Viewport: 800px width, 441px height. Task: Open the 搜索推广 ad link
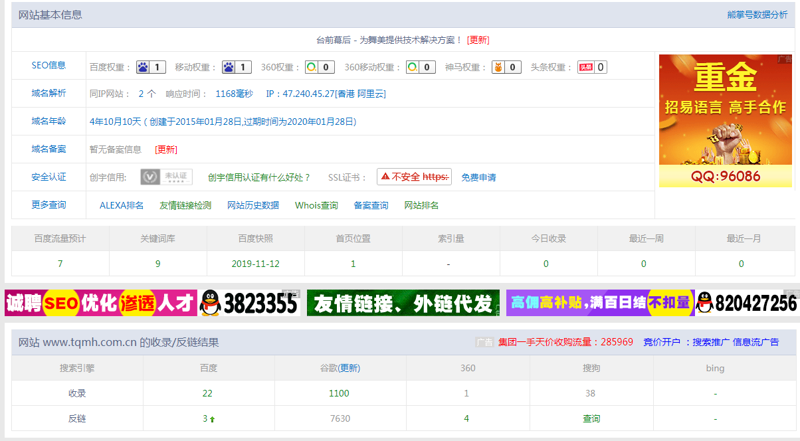(x=710, y=342)
